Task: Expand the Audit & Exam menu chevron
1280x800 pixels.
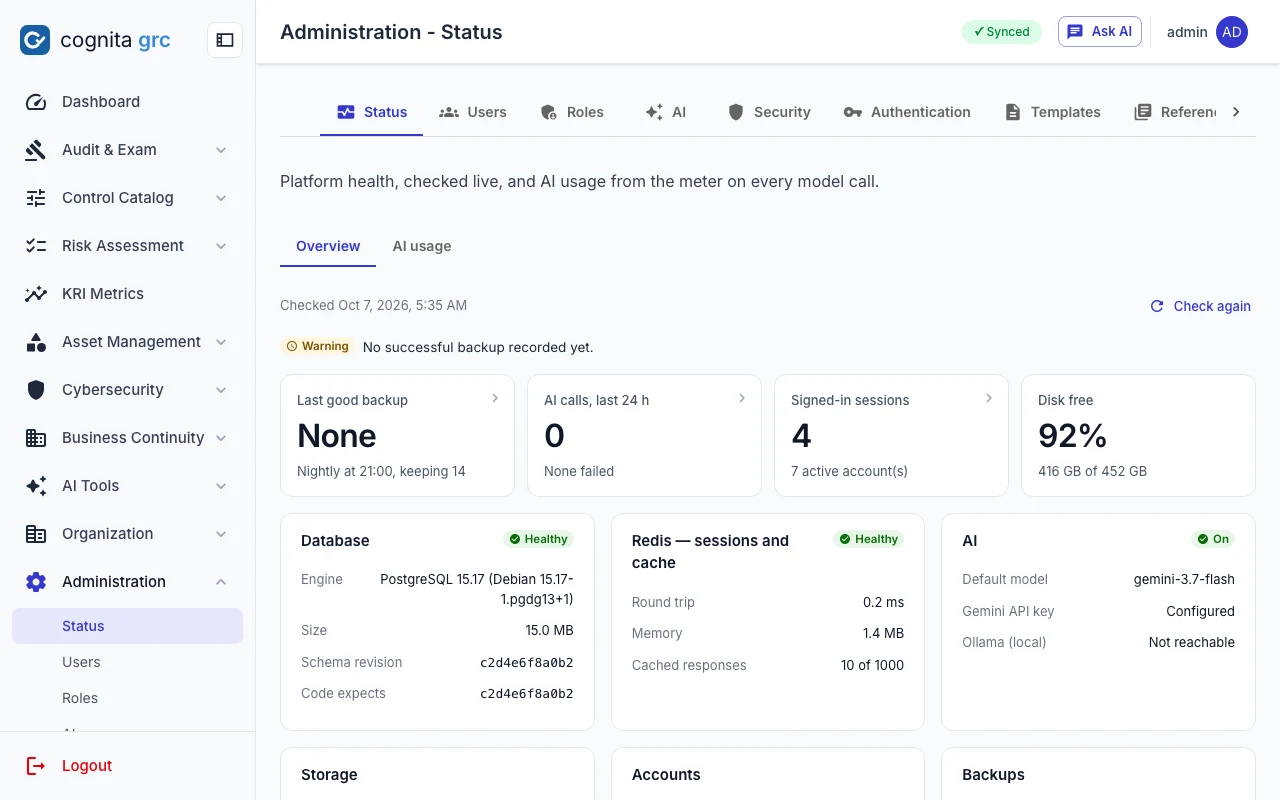Action: tap(221, 150)
